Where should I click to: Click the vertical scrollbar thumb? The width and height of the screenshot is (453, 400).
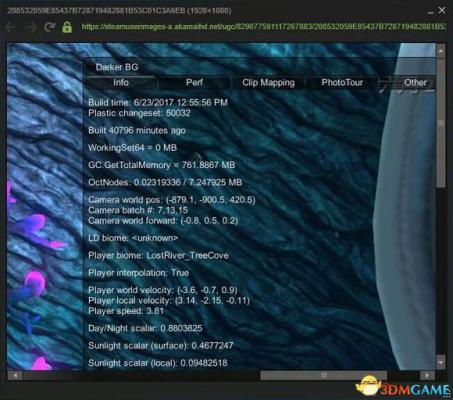pyautogui.click(x=441, y=123)
